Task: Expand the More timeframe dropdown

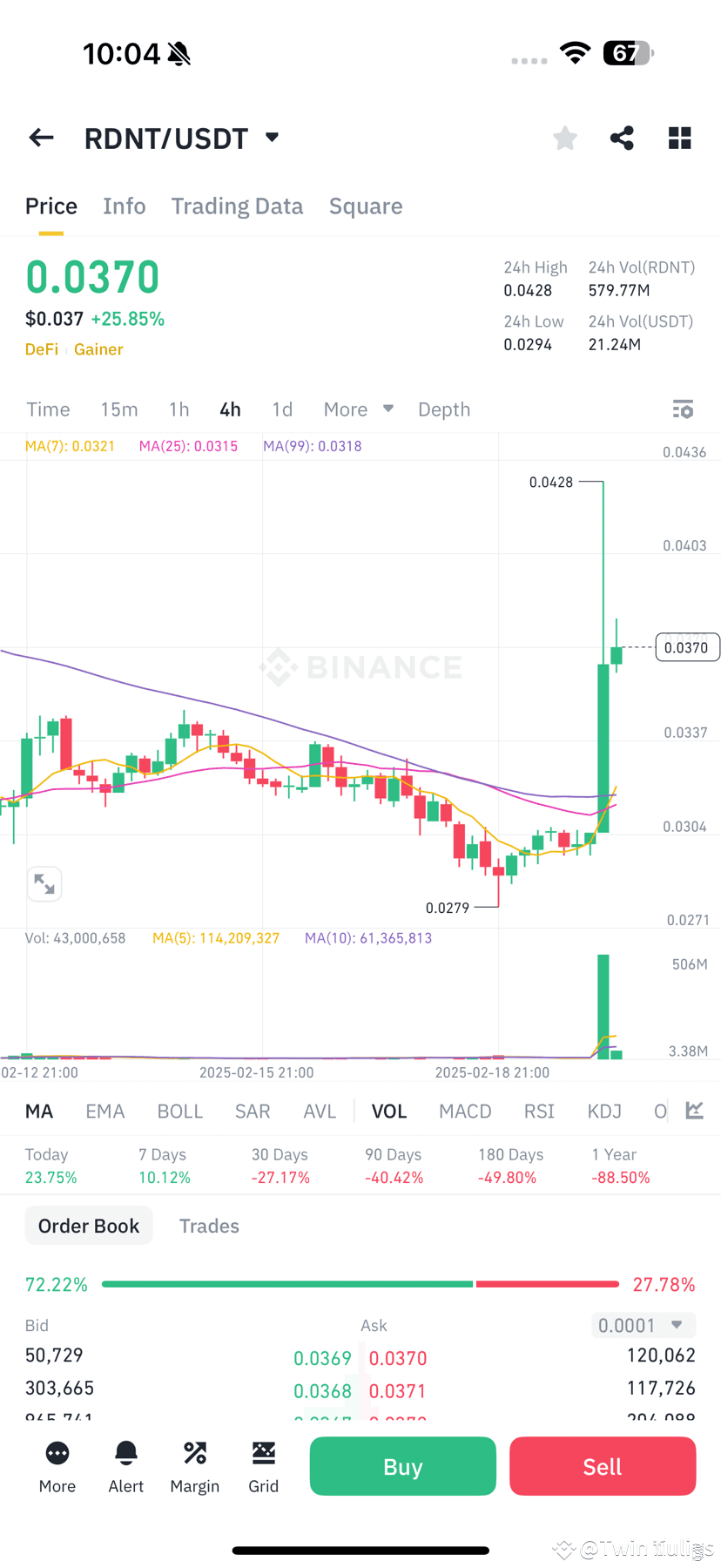Action: pos(357,409)
